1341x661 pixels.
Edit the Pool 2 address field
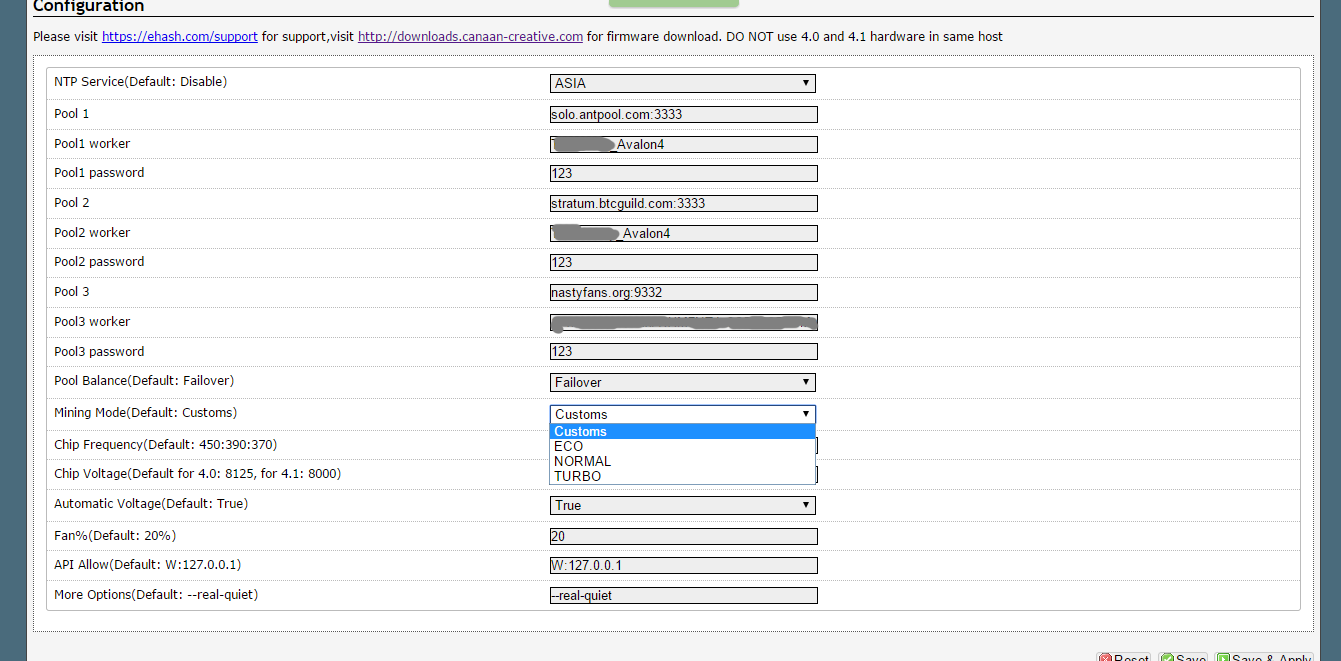click(683, 203)
